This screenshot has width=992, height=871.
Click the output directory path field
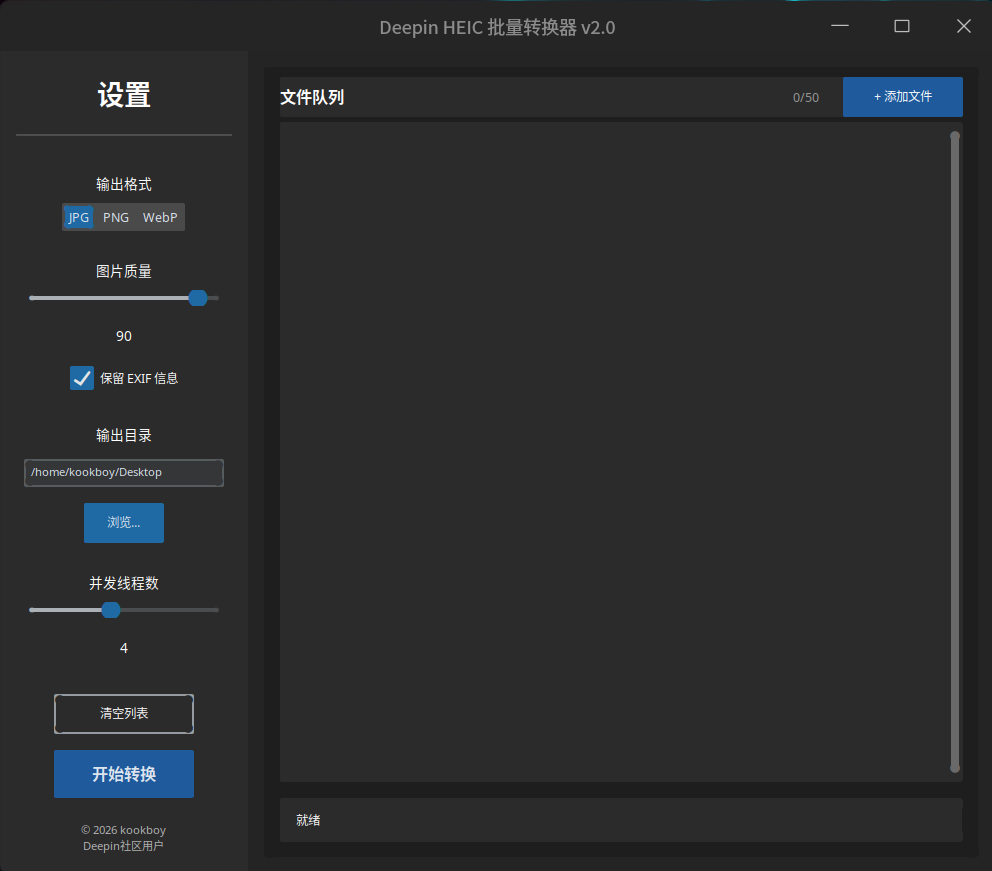coord(124,473)
